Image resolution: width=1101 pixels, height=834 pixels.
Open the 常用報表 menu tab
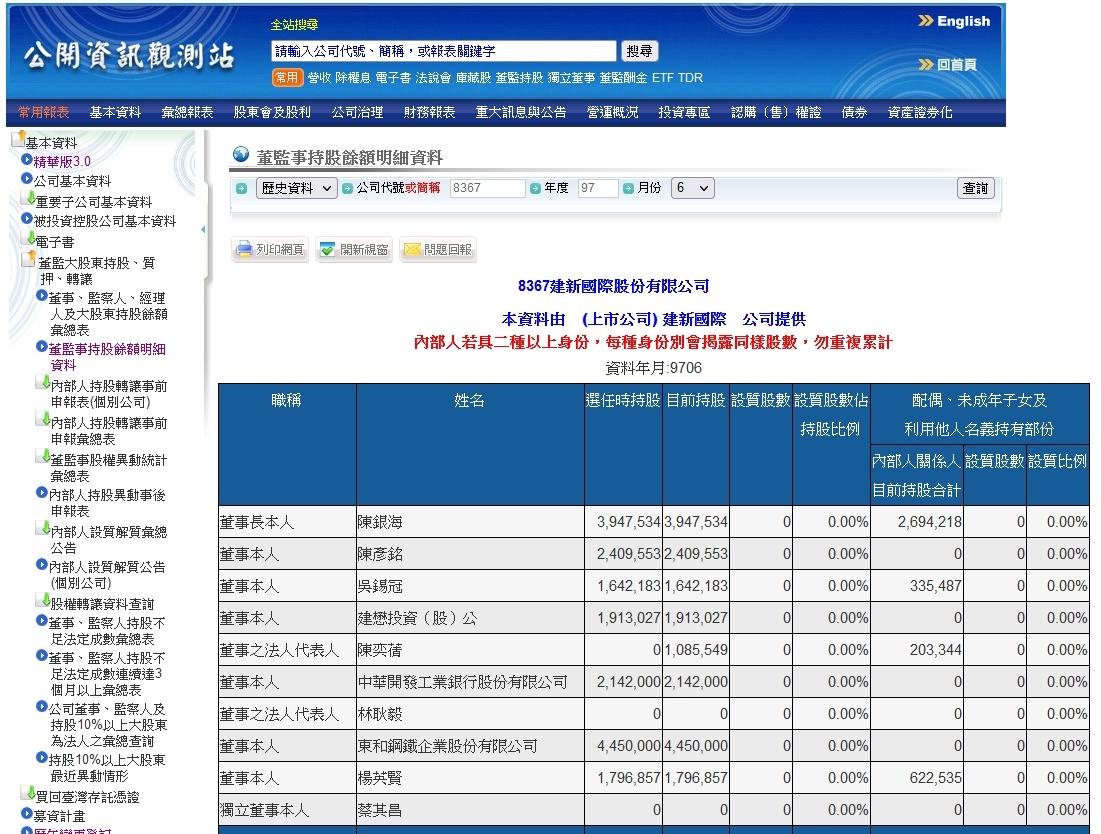(44, 112)
